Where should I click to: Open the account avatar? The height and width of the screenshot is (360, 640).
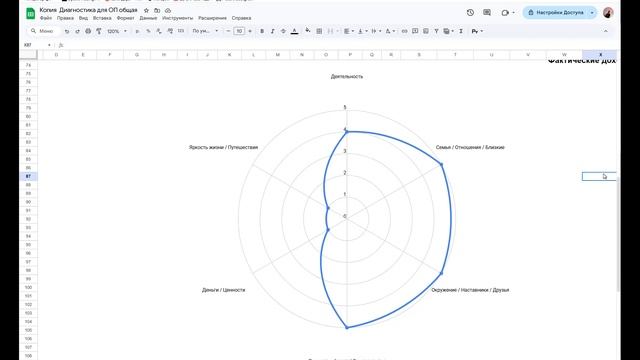click(608, 13)
